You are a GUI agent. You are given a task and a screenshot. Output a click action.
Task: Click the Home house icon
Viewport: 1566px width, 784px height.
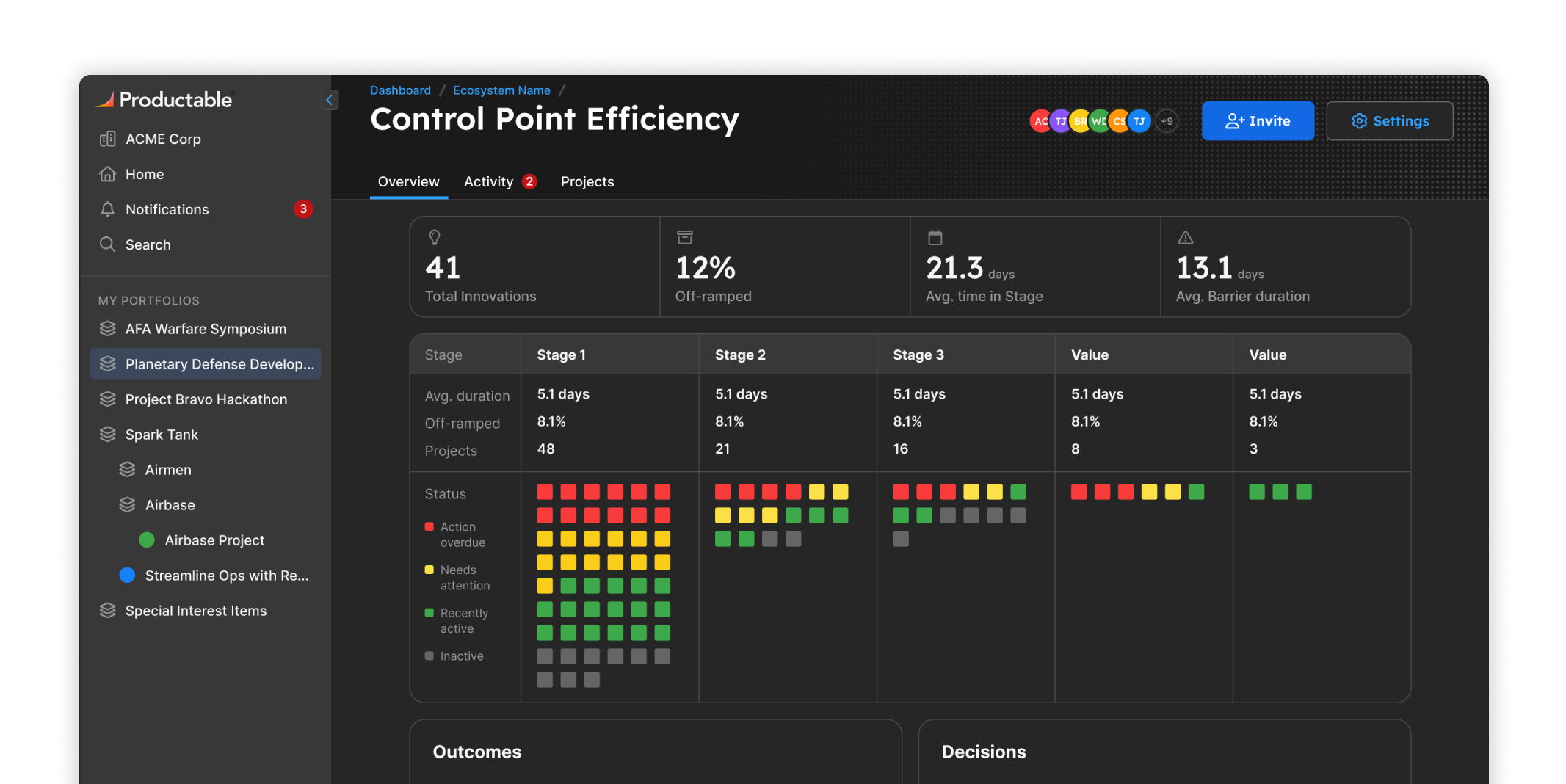click(108, 174)
